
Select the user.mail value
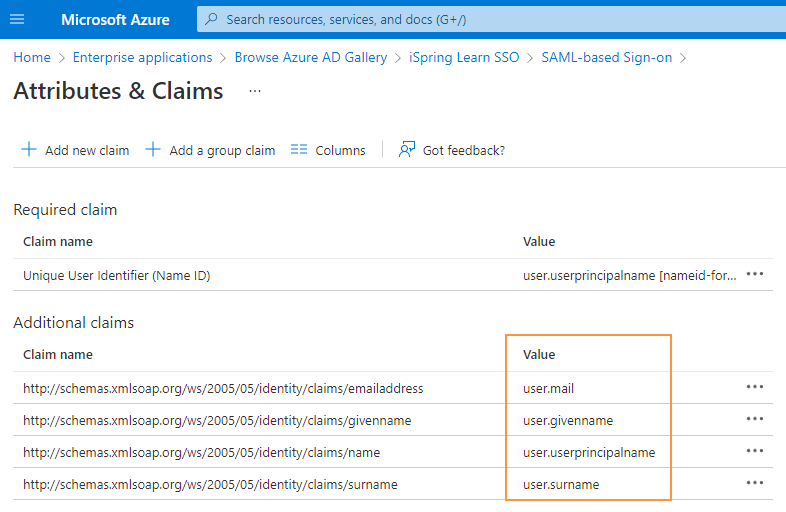pos(548,389)
